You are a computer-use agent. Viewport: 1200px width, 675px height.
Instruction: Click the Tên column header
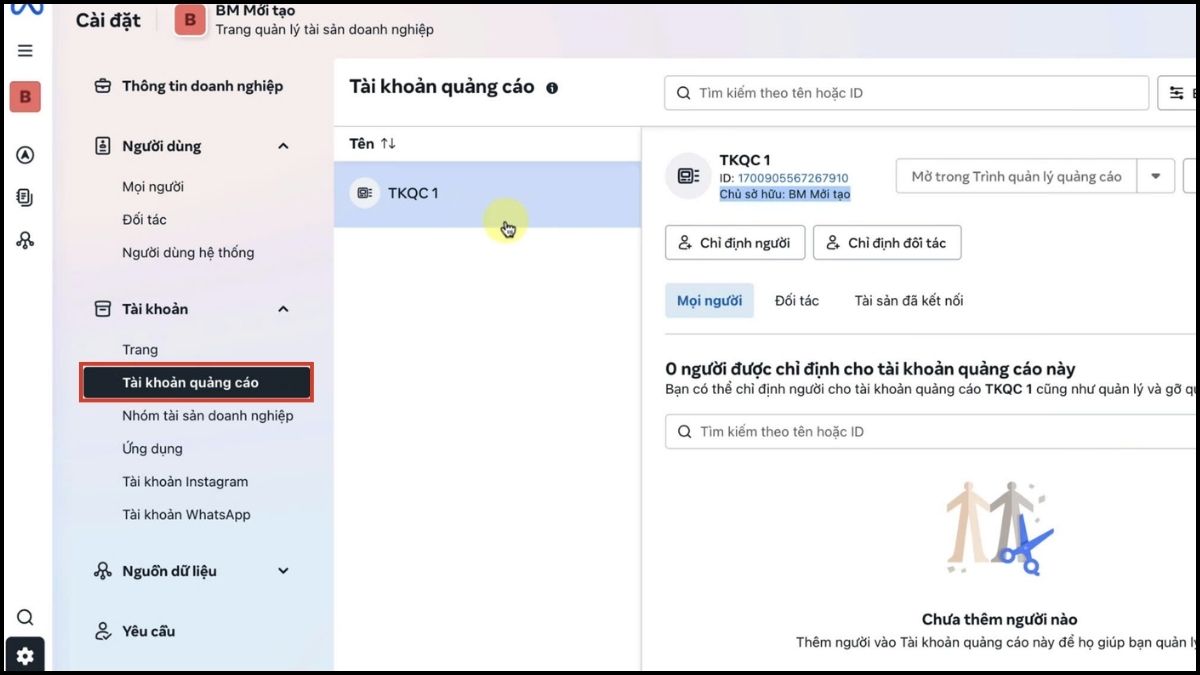point(361,144)
